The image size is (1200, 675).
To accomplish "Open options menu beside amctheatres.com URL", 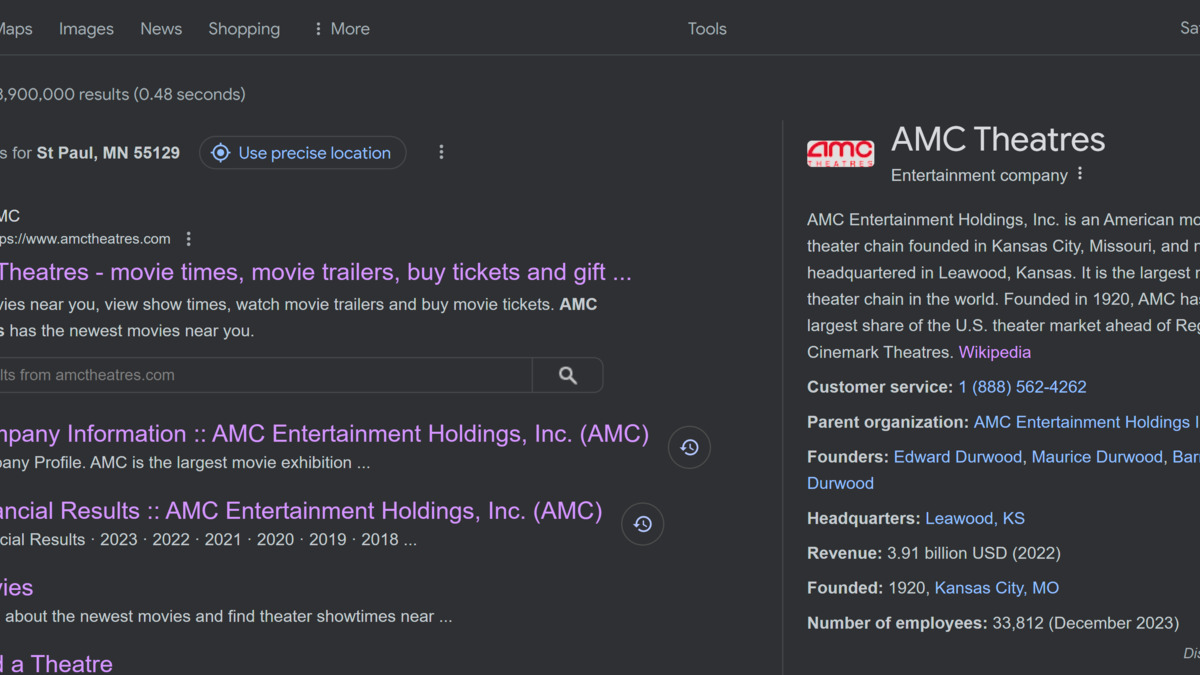I will tap(189, 239).
